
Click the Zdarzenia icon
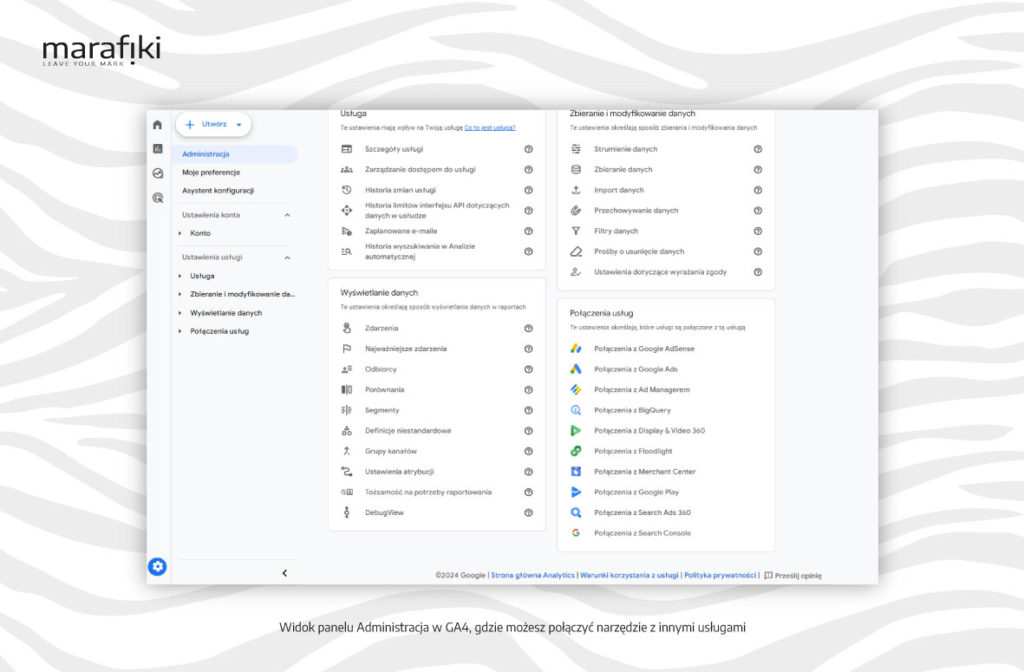point(347,328)
